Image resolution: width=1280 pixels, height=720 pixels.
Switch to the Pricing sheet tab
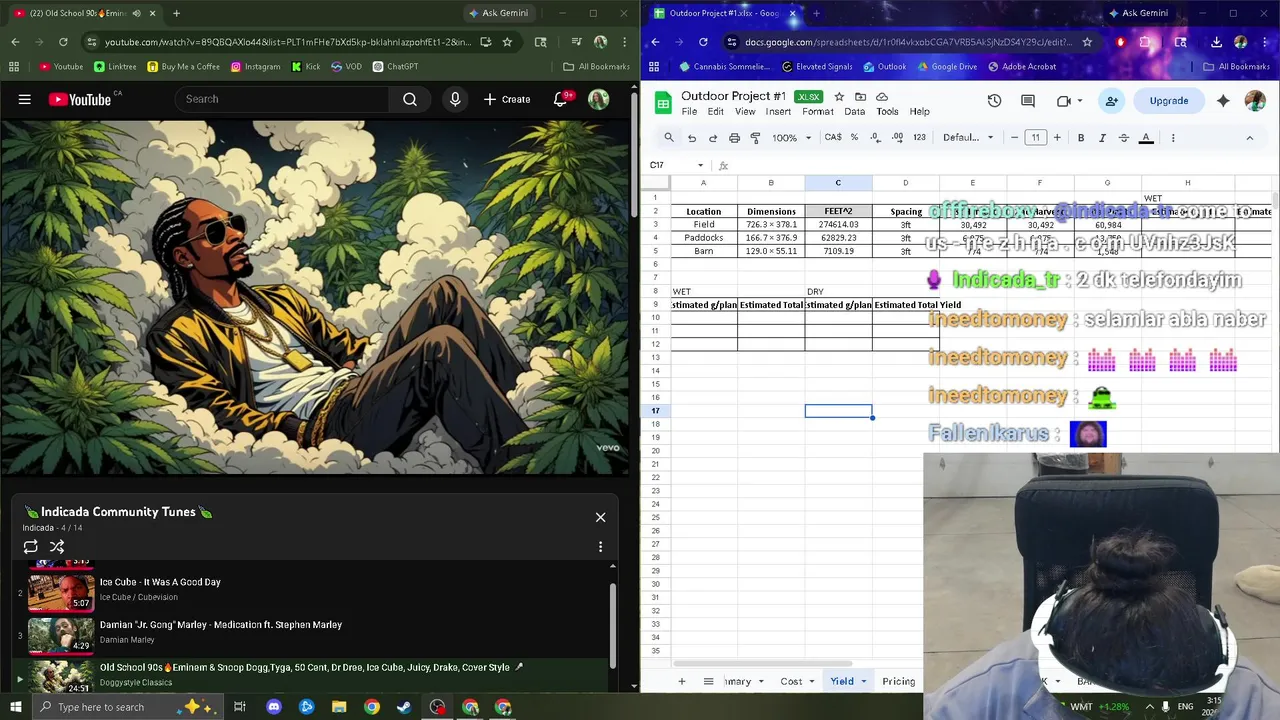tap(898, 681)
